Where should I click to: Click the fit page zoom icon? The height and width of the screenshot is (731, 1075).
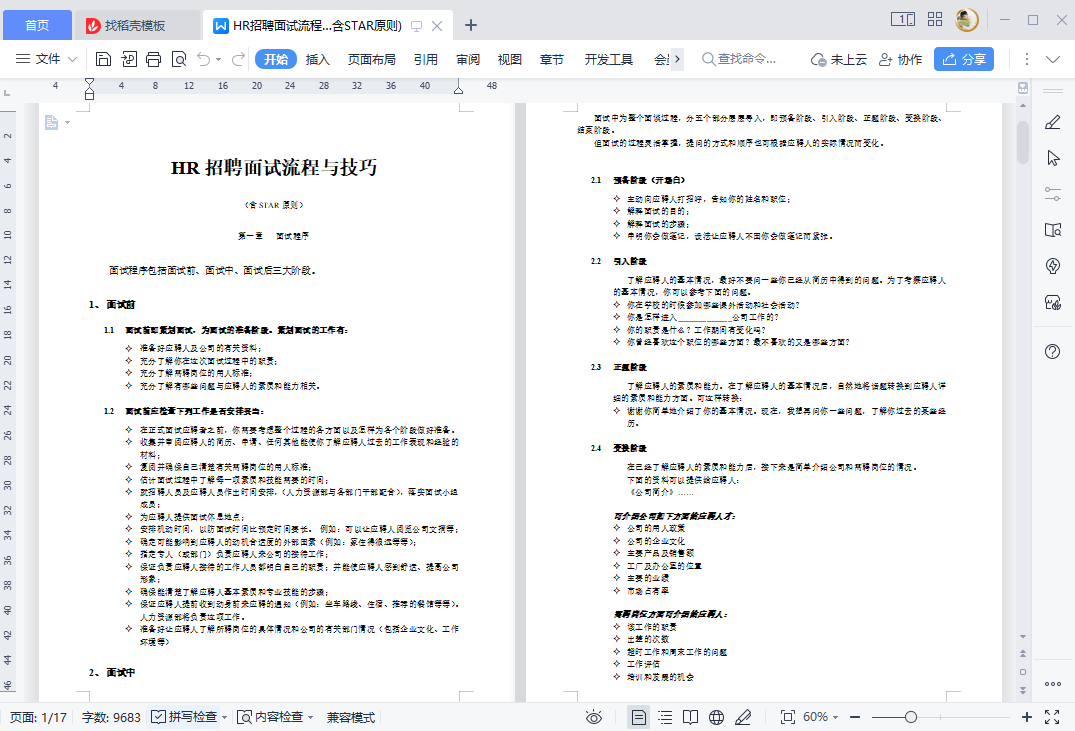(788, 717)
